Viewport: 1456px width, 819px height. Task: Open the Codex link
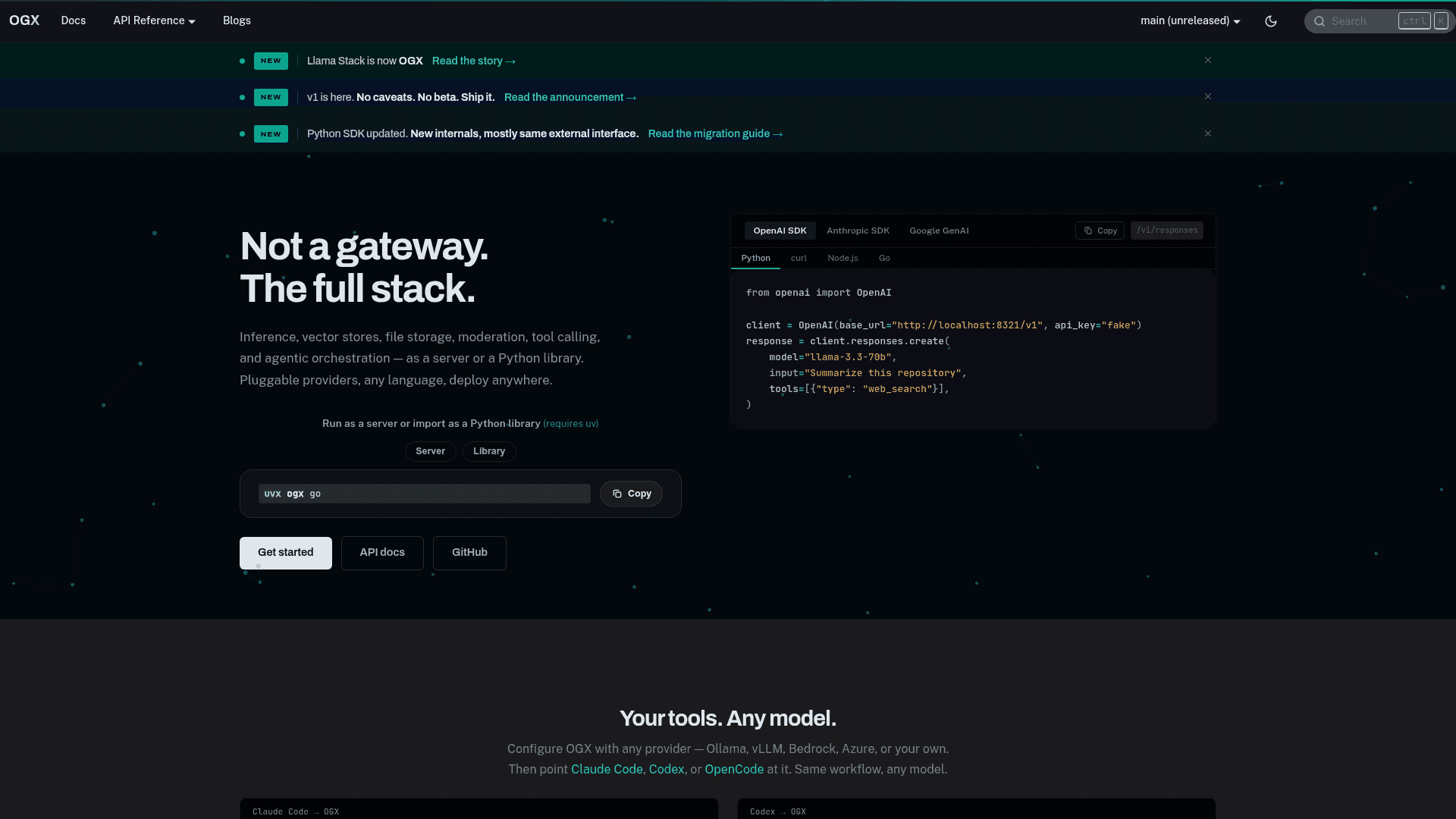tap(667, 770)
